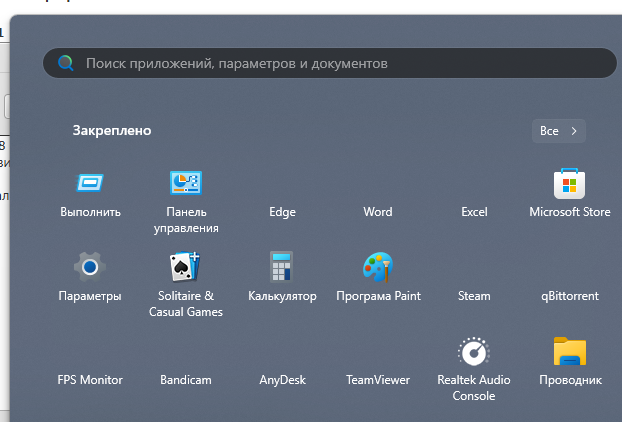Click the search magnifier icon
The image size is (622, 422).
click(65, 63)
